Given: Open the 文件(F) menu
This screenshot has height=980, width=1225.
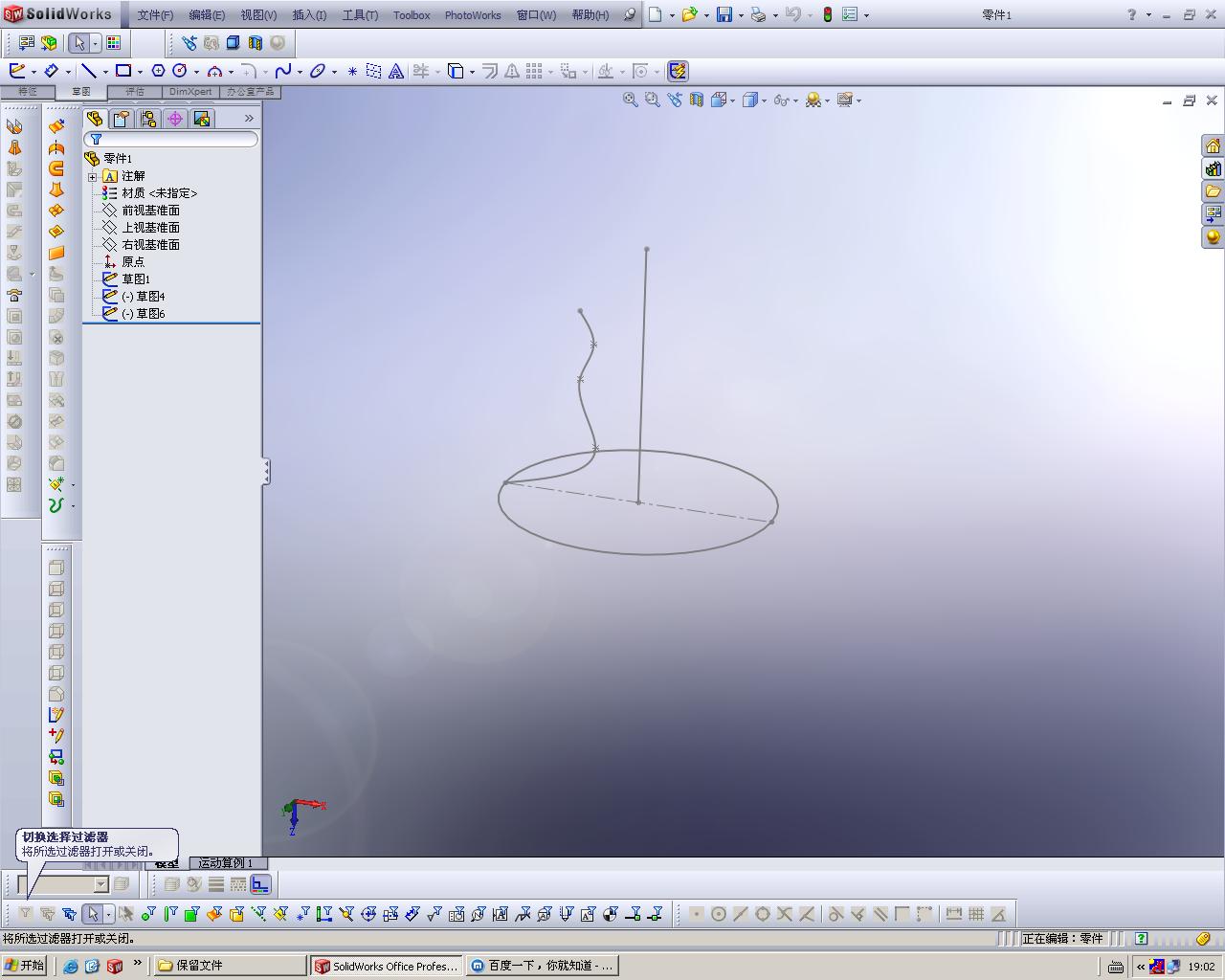Looking at the screenshot, I should pos(155,15).
